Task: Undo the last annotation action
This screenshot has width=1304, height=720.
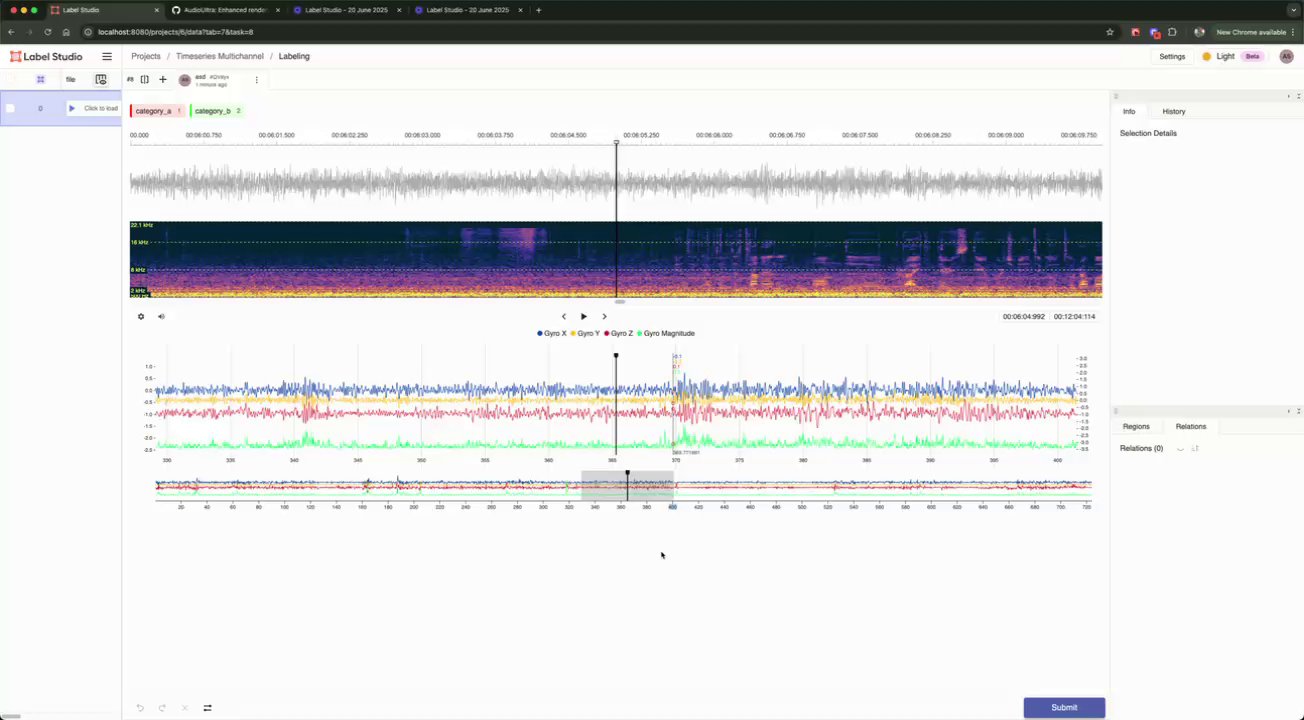Action: 140,708
